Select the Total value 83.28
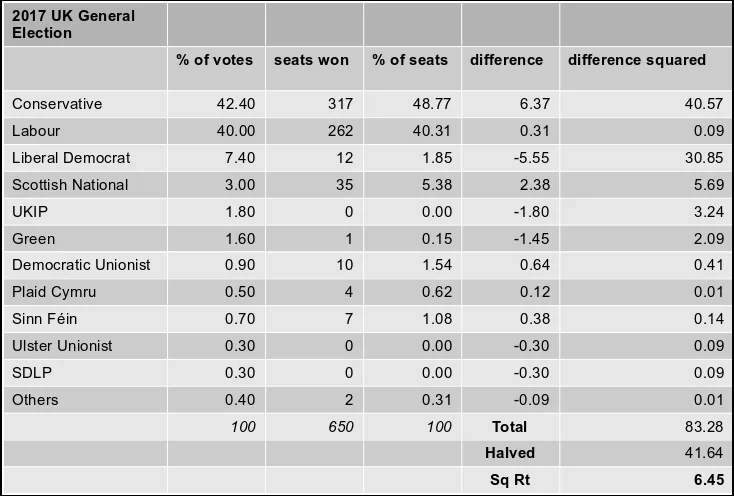Image resolution: width=734 pixels, height=496 pixels. pos(705,427)
